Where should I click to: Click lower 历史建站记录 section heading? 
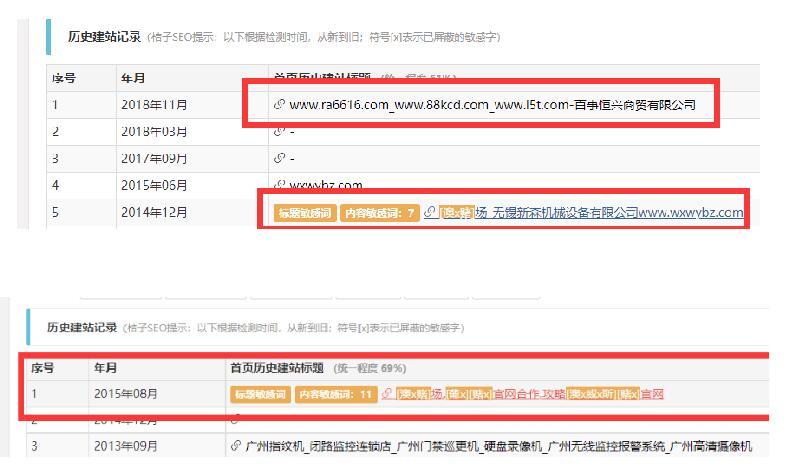[x=82, y=327]
